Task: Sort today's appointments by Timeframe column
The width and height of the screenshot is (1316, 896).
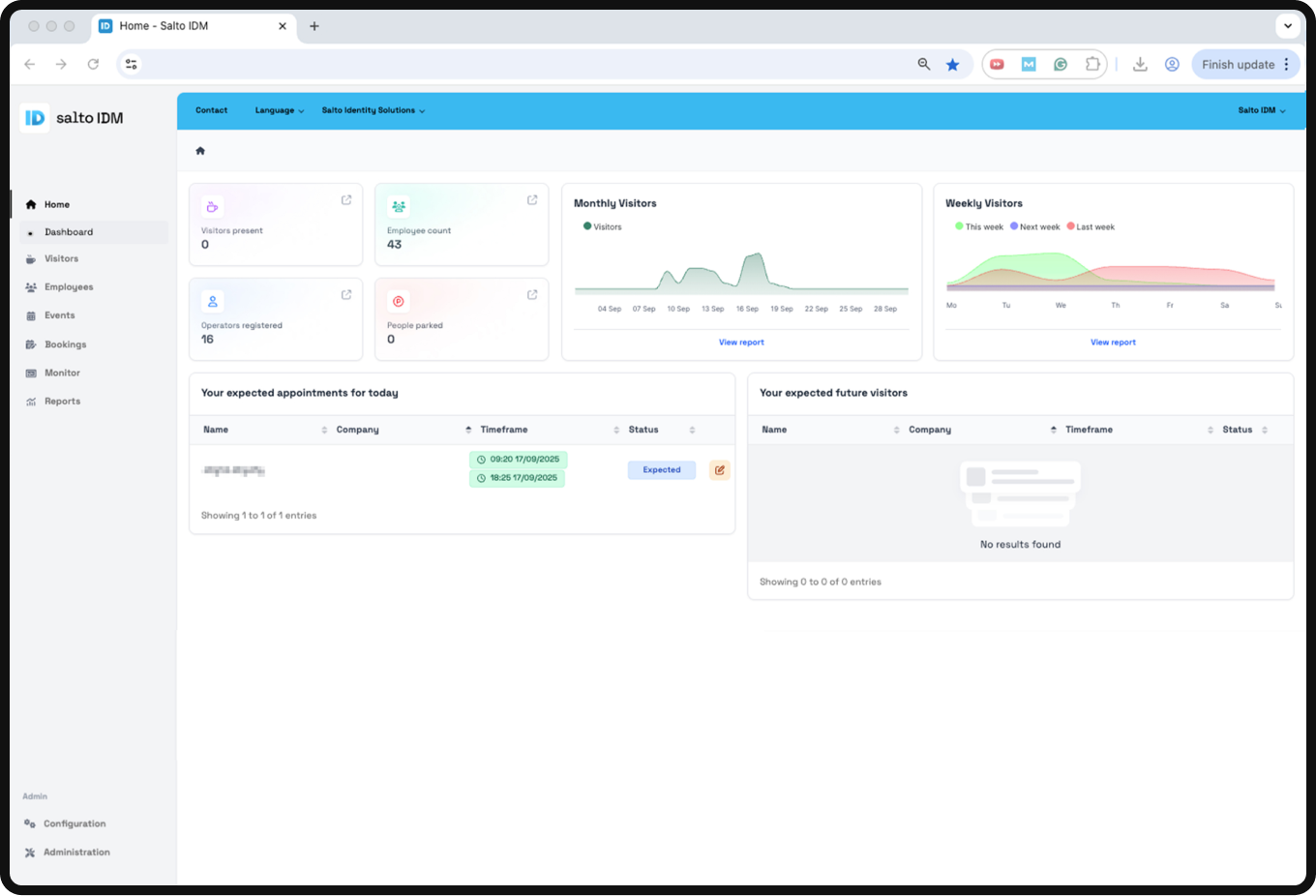Action: pyautogui.click(x=504, y=430)
